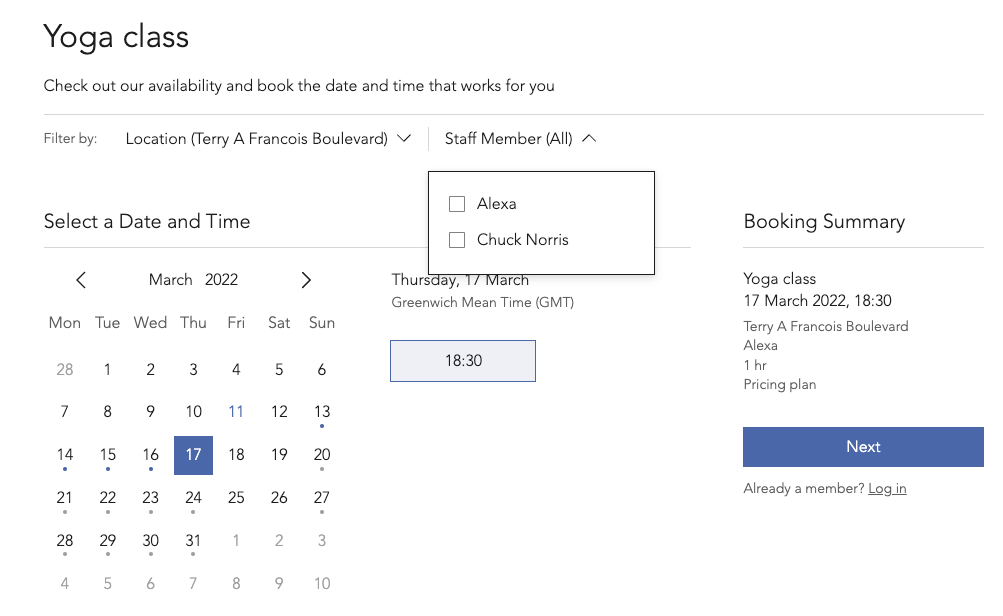The width and height of the screenshot is (1003, 616).
Task: Click the 'Pricing plan' summary text
Action: point(780,384)
